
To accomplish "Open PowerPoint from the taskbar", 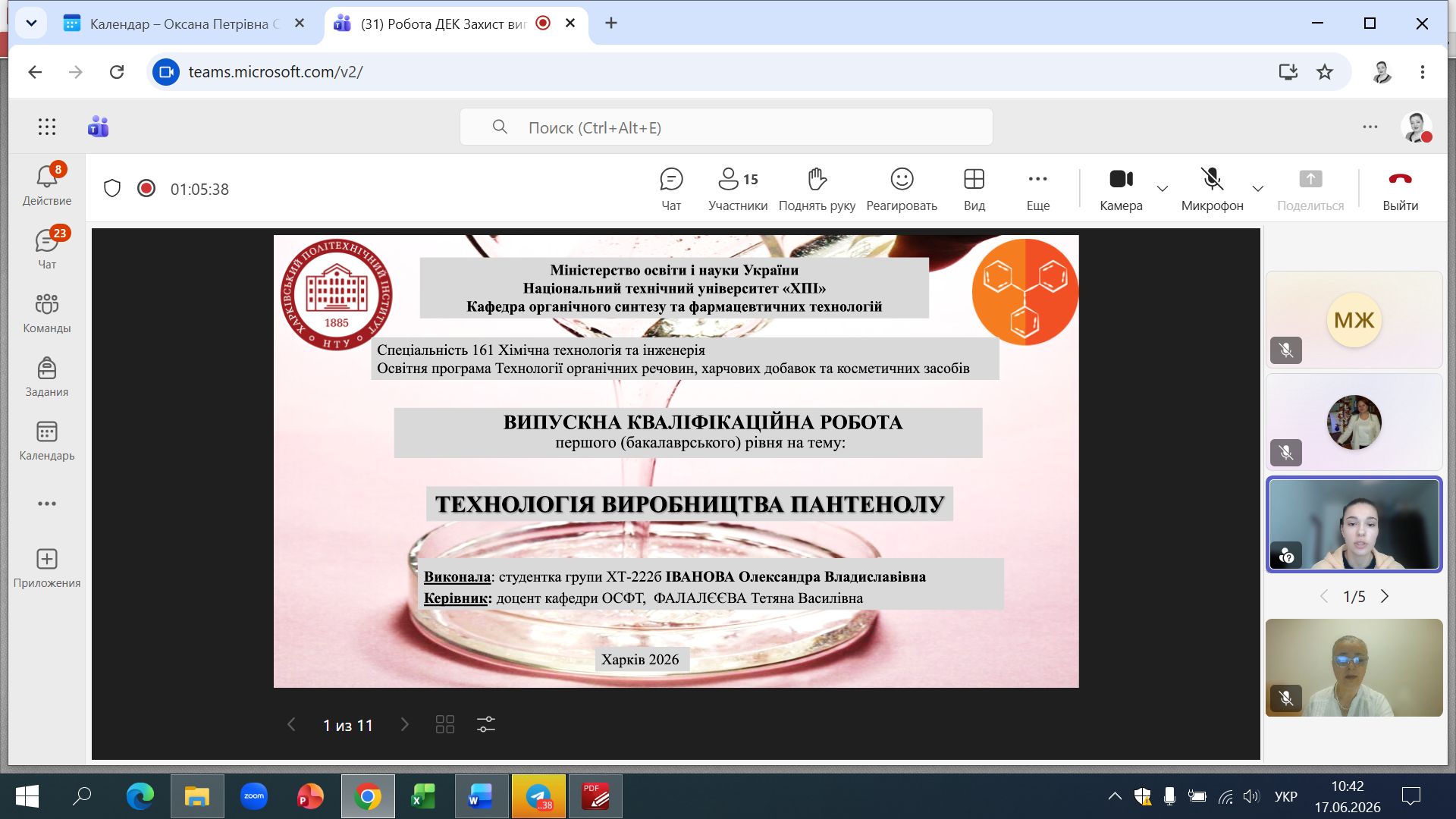I will pos(311,796).
